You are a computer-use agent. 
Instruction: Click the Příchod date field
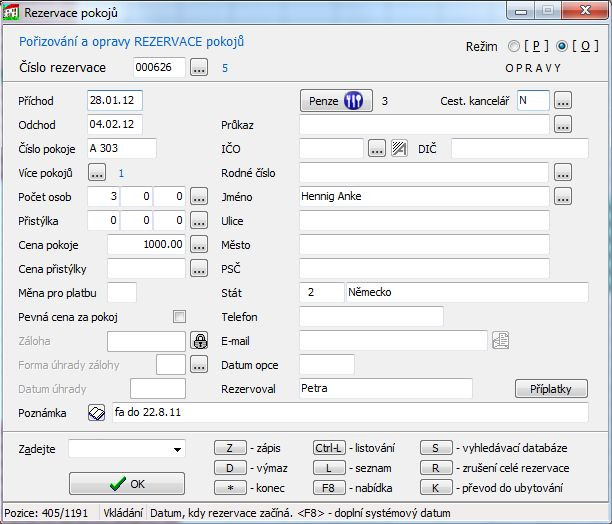[x=115, y=100]
